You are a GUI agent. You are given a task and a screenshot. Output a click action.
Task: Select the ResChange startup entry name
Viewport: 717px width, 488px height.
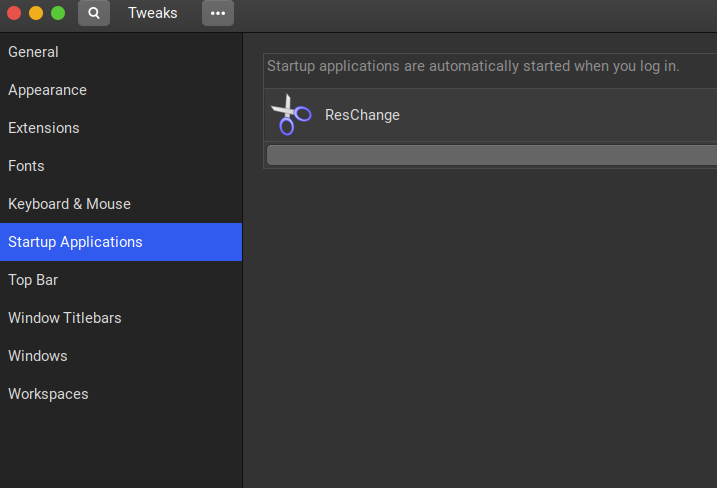coord(362,115)
